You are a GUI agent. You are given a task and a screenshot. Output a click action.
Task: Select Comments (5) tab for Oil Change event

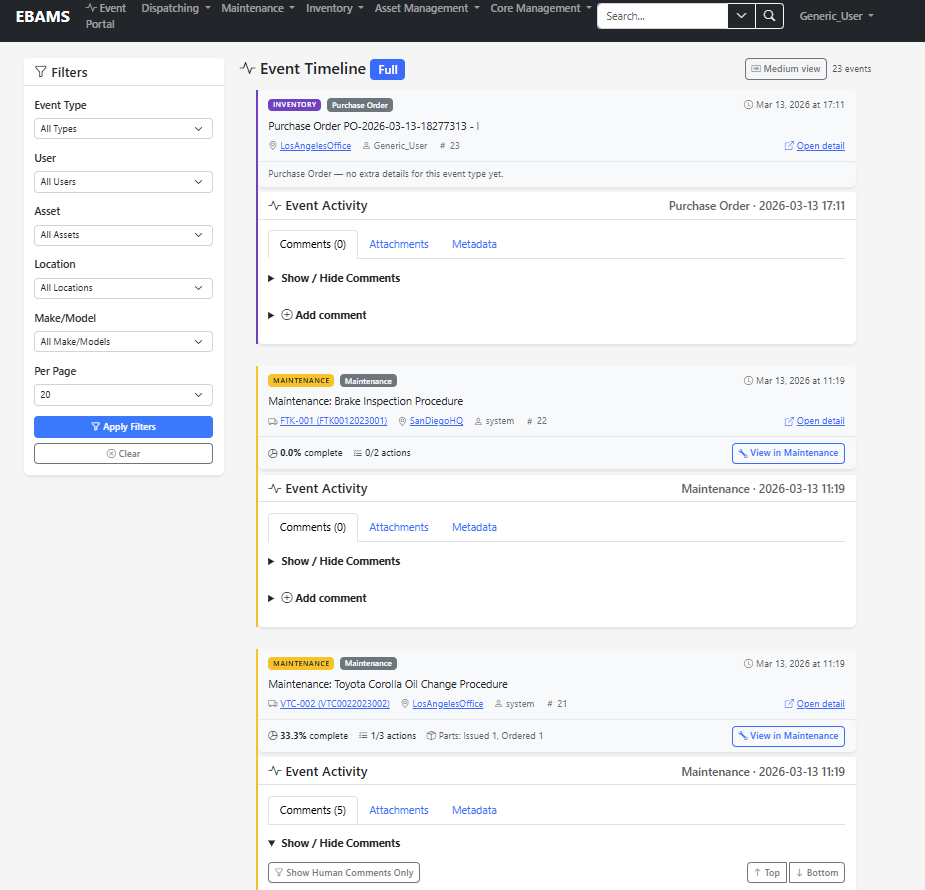tap(313, 810)
